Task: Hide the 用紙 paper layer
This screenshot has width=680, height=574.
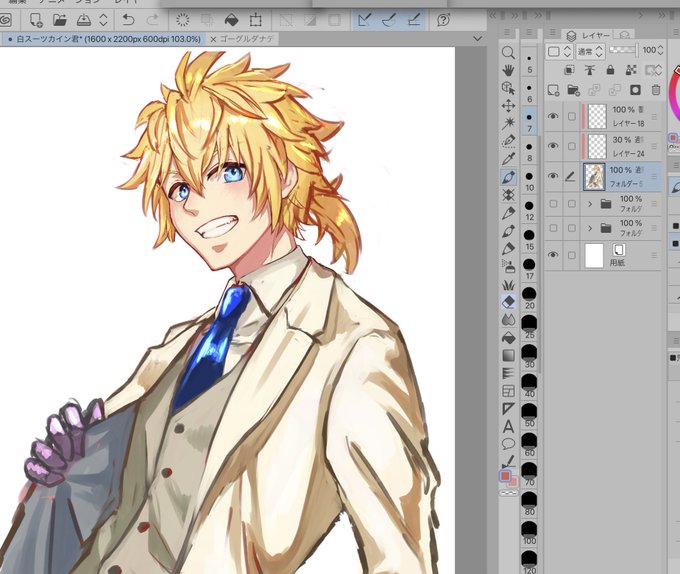Action: pyautogui.click(x=553, y=255)
